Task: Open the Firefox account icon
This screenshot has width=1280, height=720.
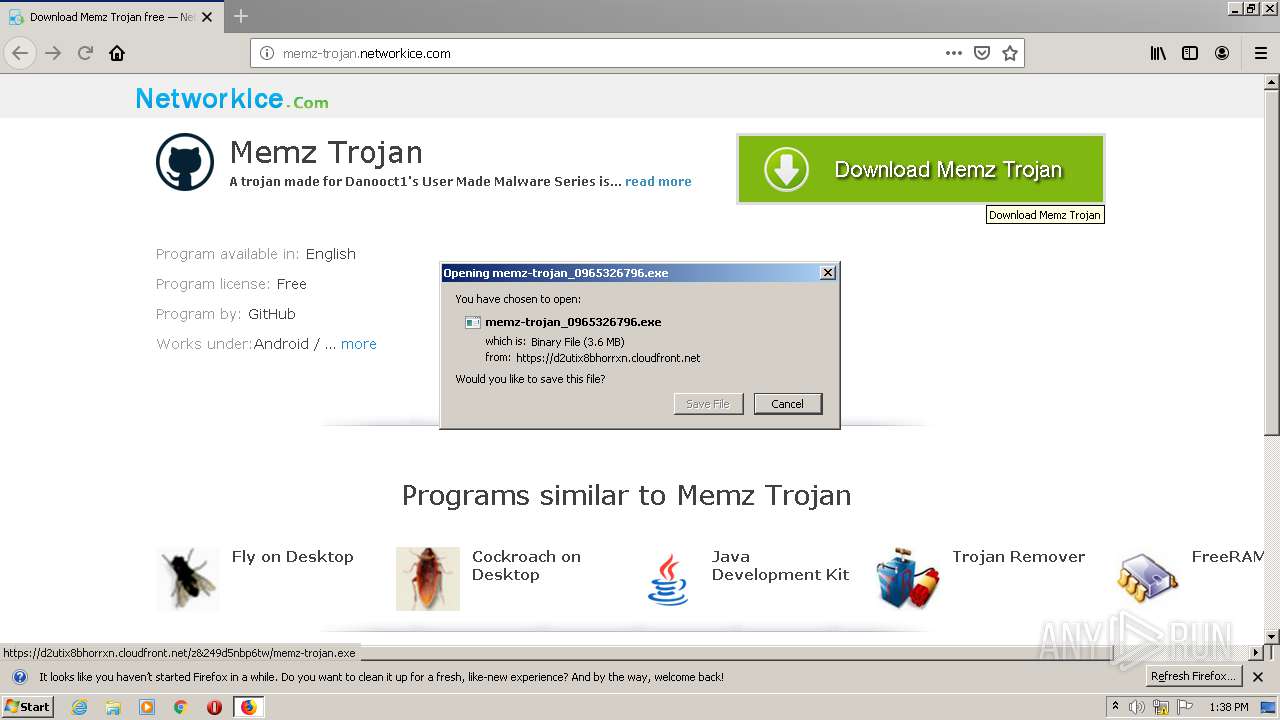Action: (x=1222, y=53)
